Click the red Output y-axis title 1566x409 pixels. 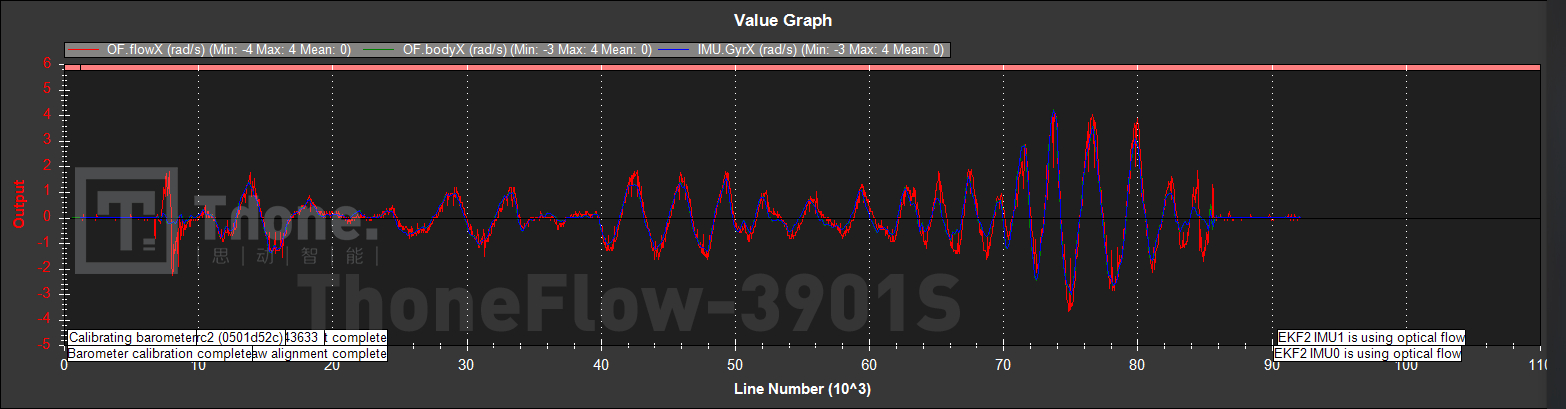17,203
